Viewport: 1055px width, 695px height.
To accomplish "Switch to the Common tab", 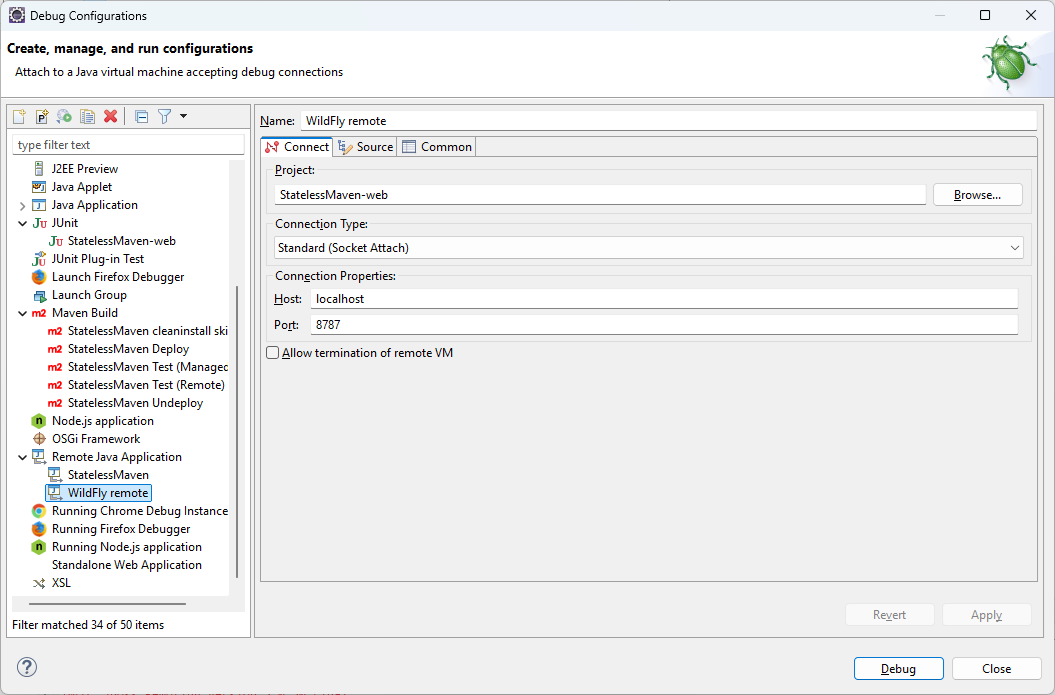I will 437,147.
